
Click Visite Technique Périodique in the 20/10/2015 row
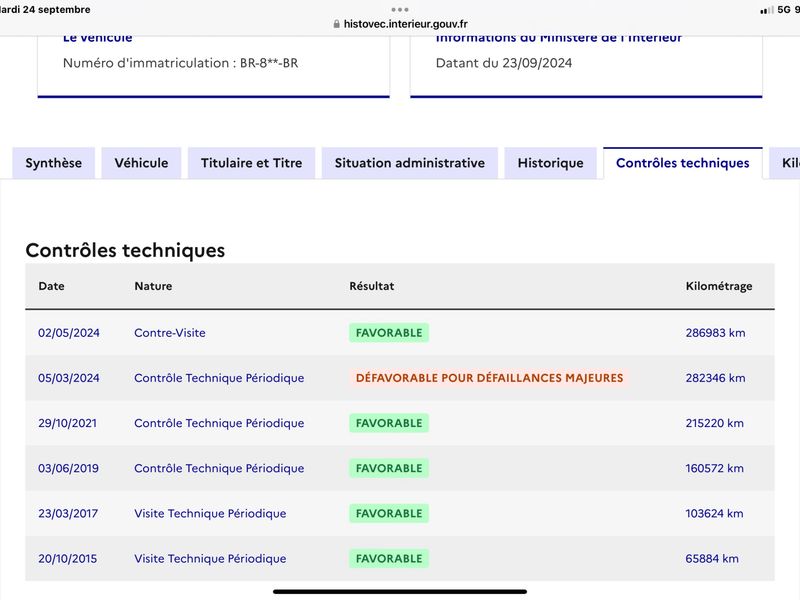(x=210, y=559)
